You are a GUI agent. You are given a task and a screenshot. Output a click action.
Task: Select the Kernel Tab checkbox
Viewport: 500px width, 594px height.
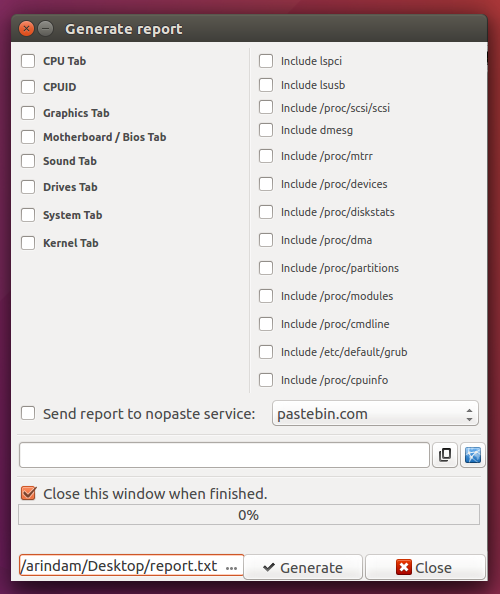(28, 243)
